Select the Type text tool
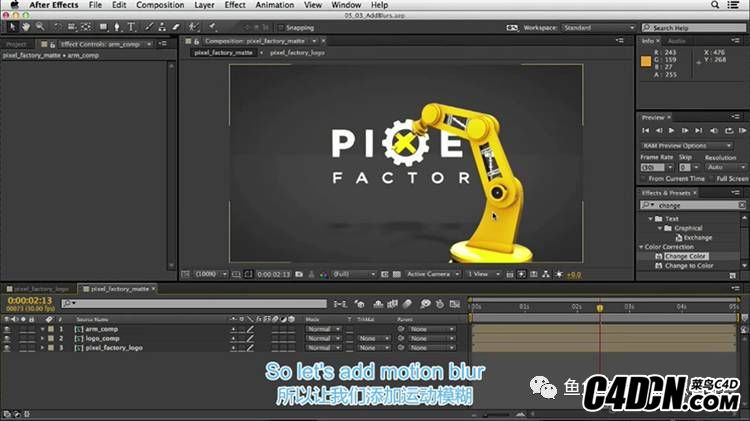Image resolution: width=750 pixels, height=421 pixels. (x=131, y=27)
